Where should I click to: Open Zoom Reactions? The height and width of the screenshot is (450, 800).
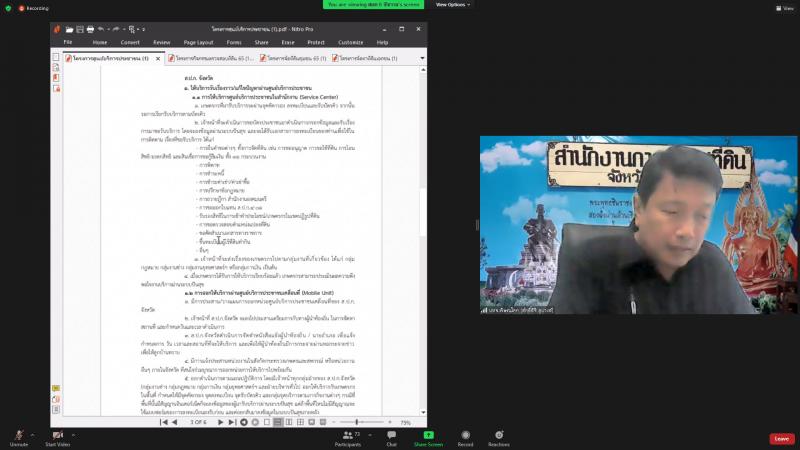tap(498, 438)
